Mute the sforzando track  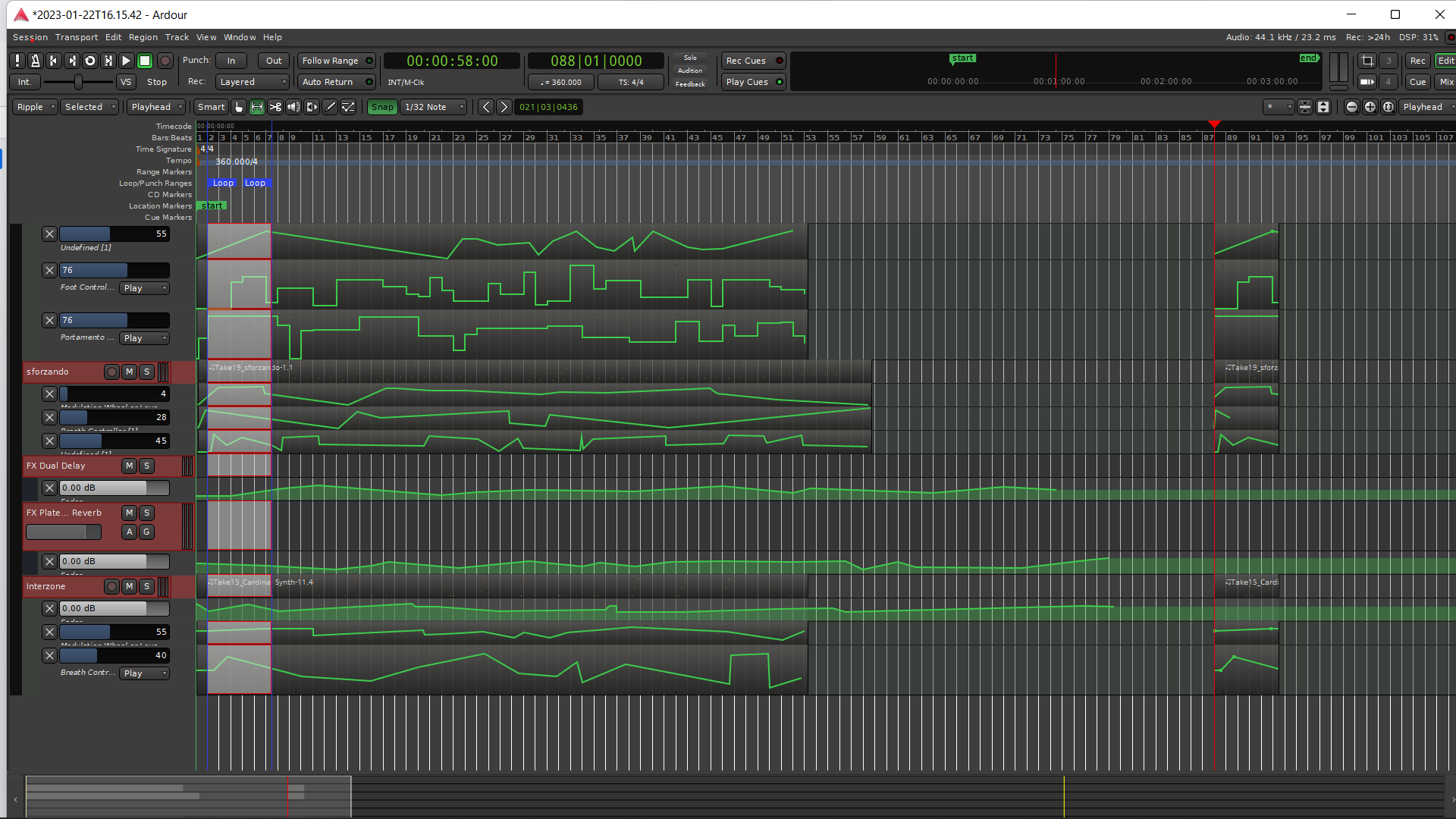[129, 372]
